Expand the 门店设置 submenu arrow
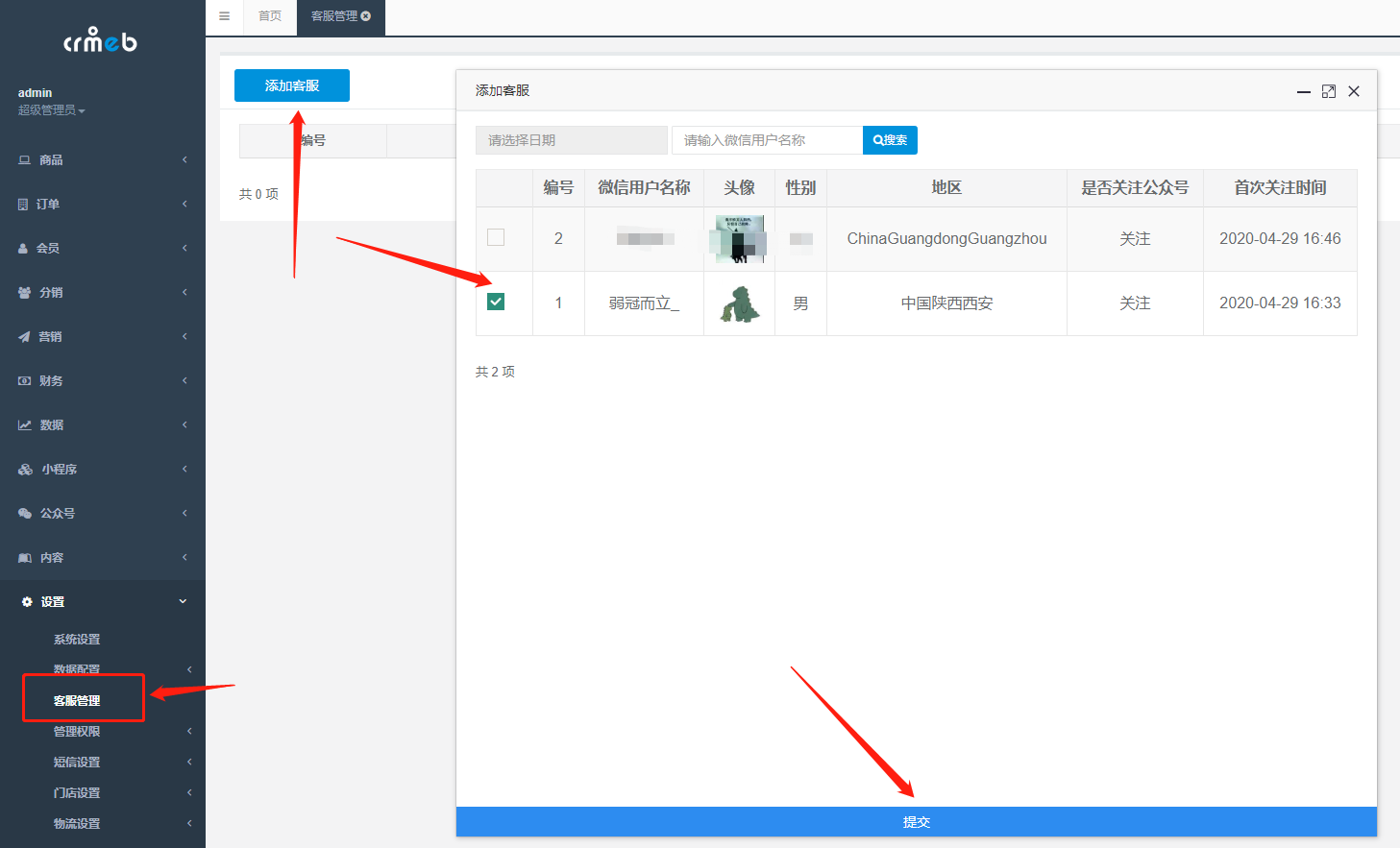 coord(189,793)
